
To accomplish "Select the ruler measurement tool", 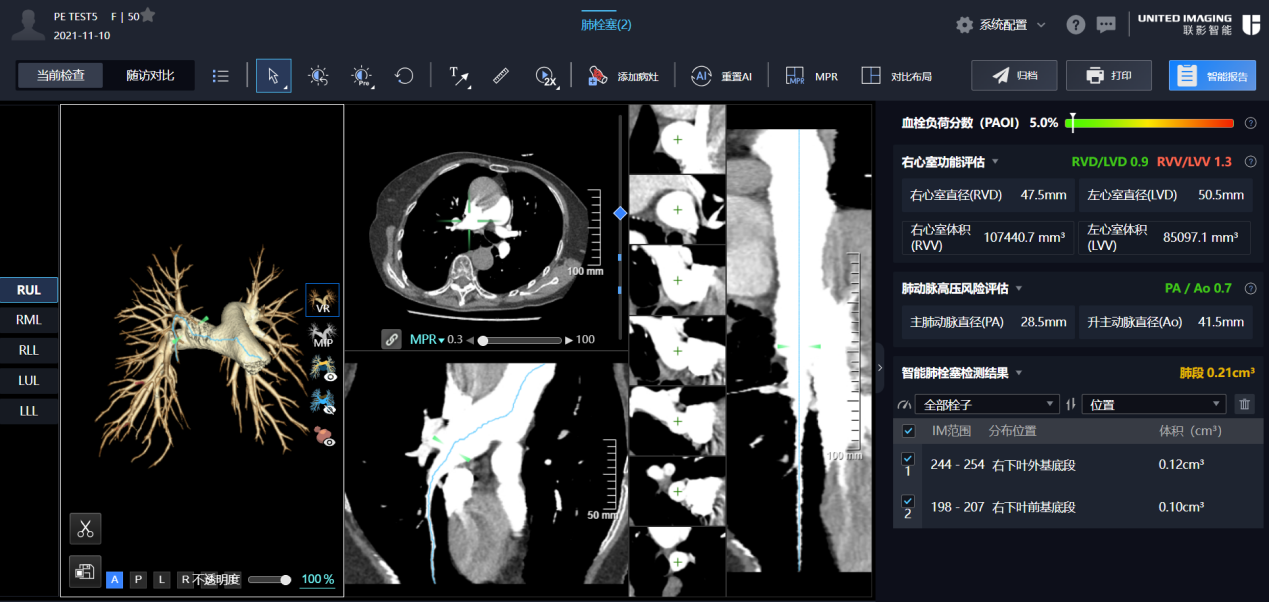I will 502,76.
